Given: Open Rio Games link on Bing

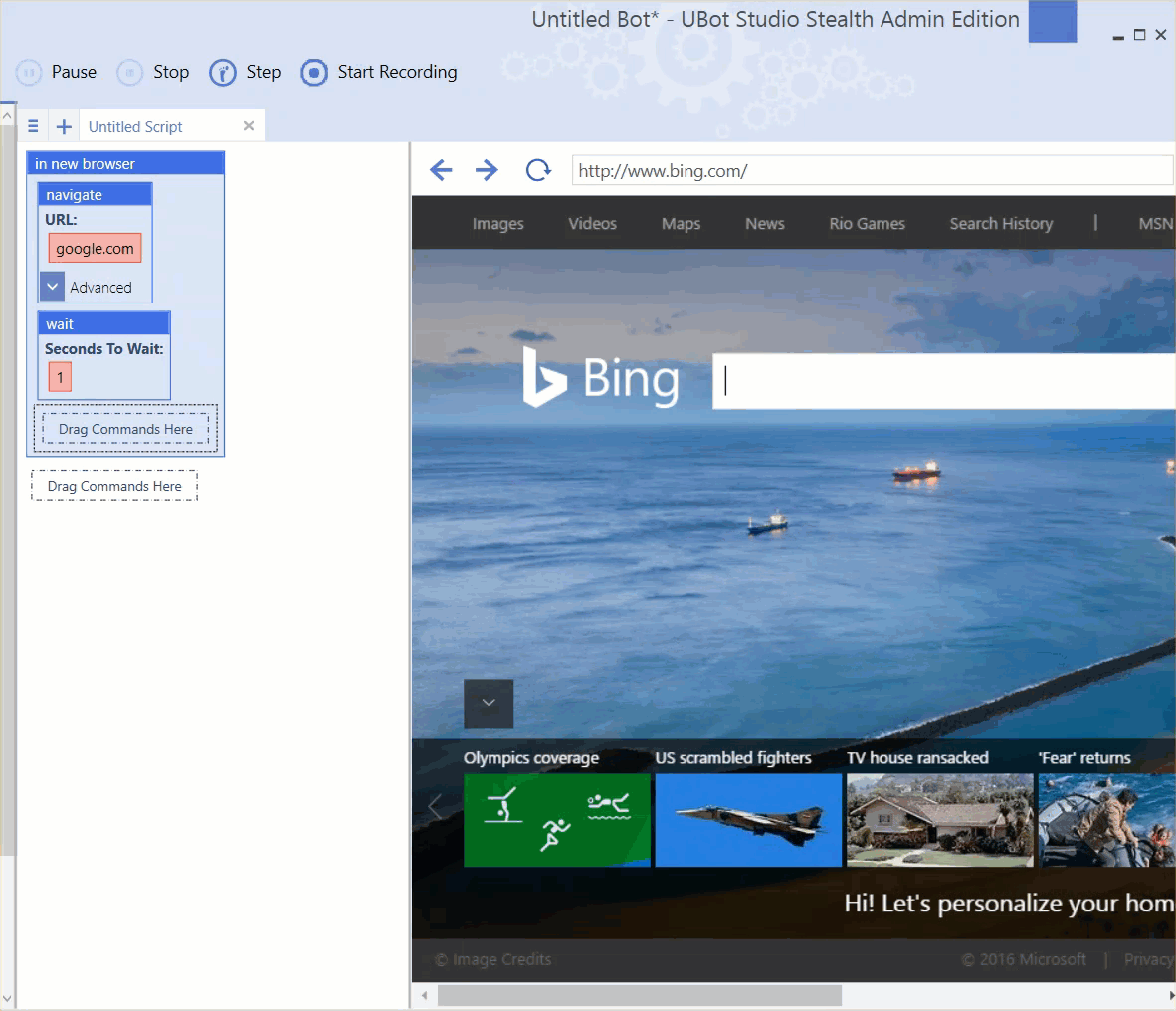Looking at the screenshot, I should coord(867,224).
